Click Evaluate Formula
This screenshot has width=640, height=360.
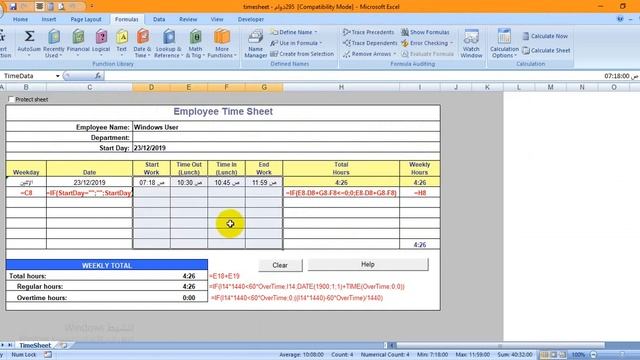(427, 54)
